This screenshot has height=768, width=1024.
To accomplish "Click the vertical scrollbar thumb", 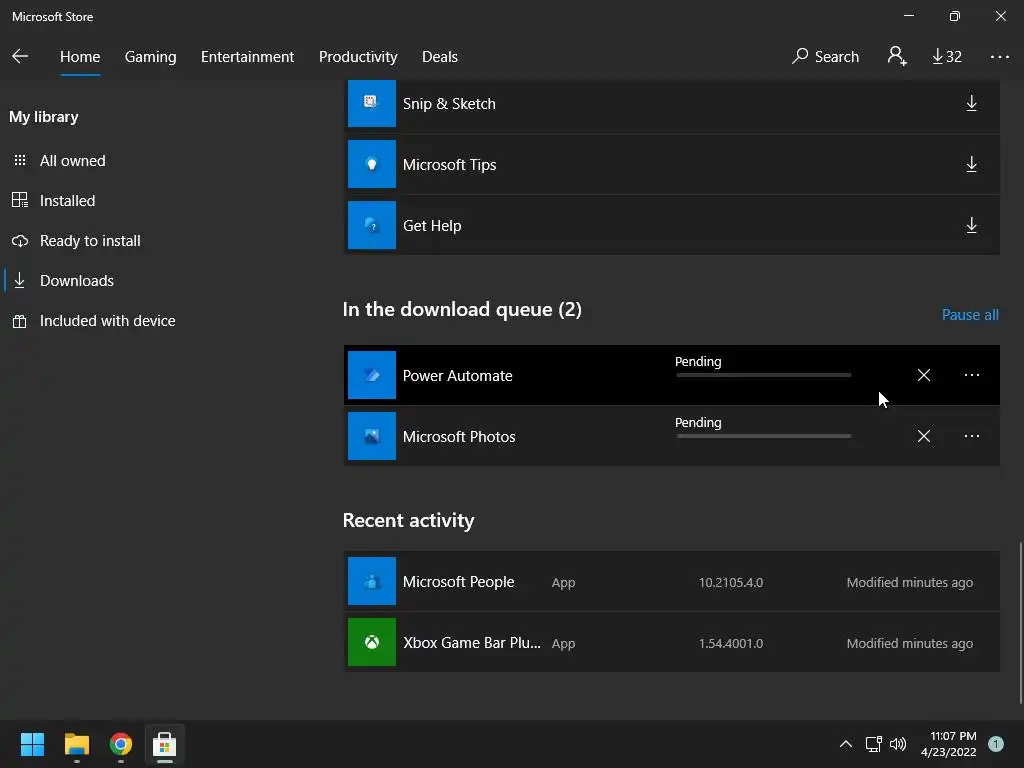I will point(1020,622).
